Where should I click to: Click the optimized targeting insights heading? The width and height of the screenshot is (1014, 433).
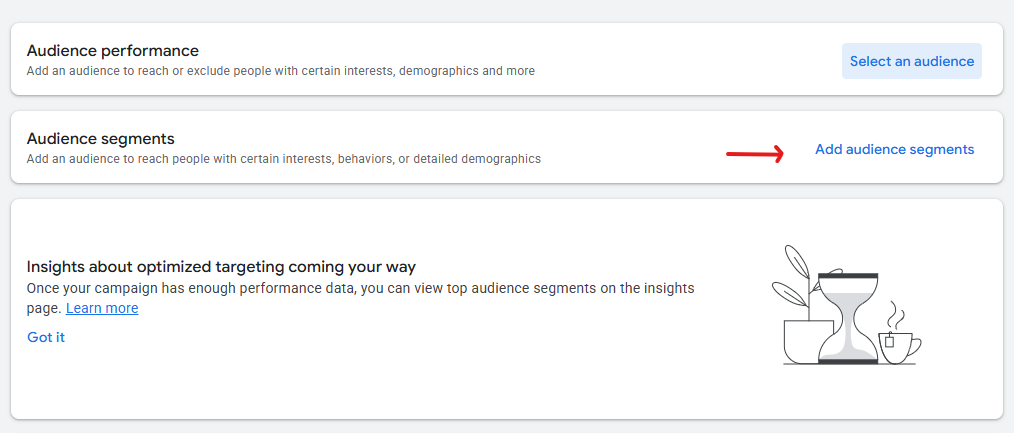221,267
